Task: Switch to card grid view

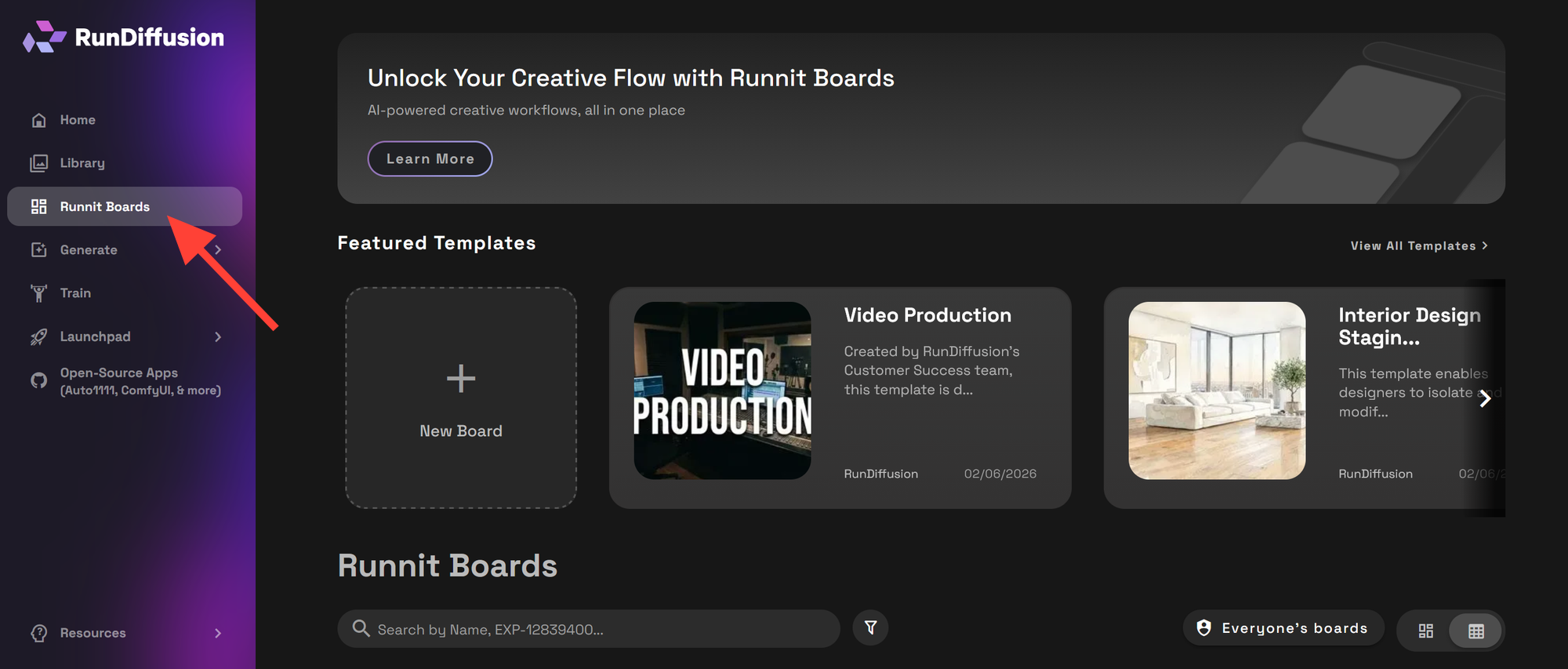Action: [1425, 631]
